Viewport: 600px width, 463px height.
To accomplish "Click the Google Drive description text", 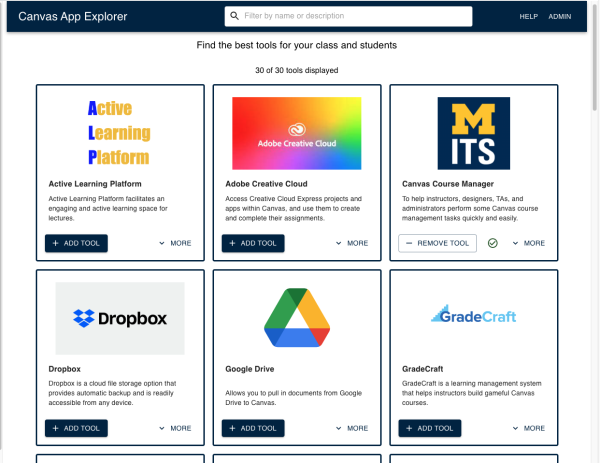I will [293, 398].
